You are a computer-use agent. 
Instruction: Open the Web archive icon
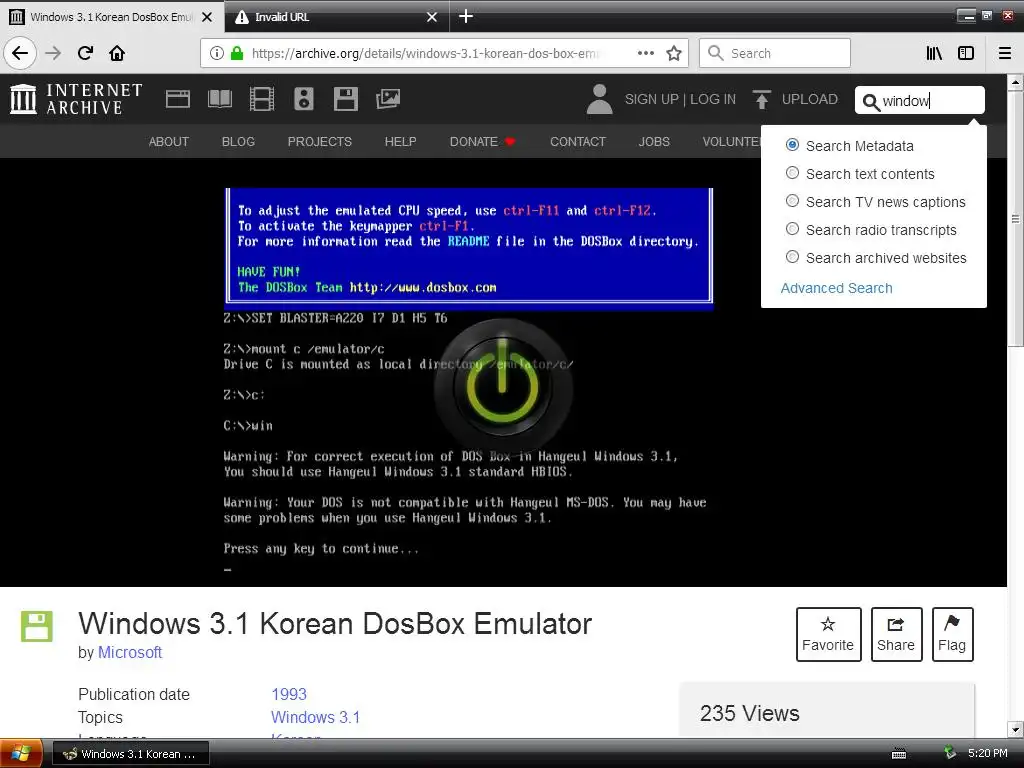click(x=178, y=99)
